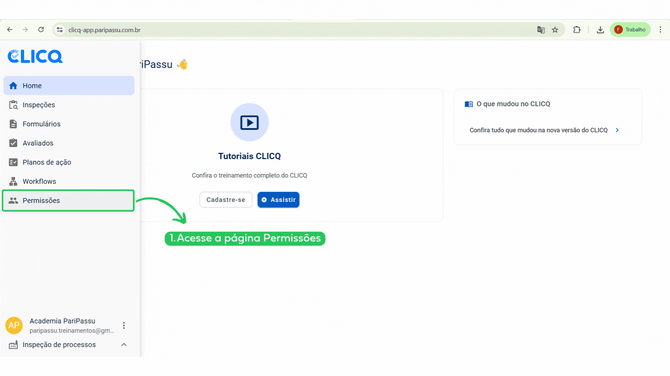Click the 'Tutoriais CLICQ' heading
The height and width of the screenshot is (376, 670).
click(x=250, y=156)
